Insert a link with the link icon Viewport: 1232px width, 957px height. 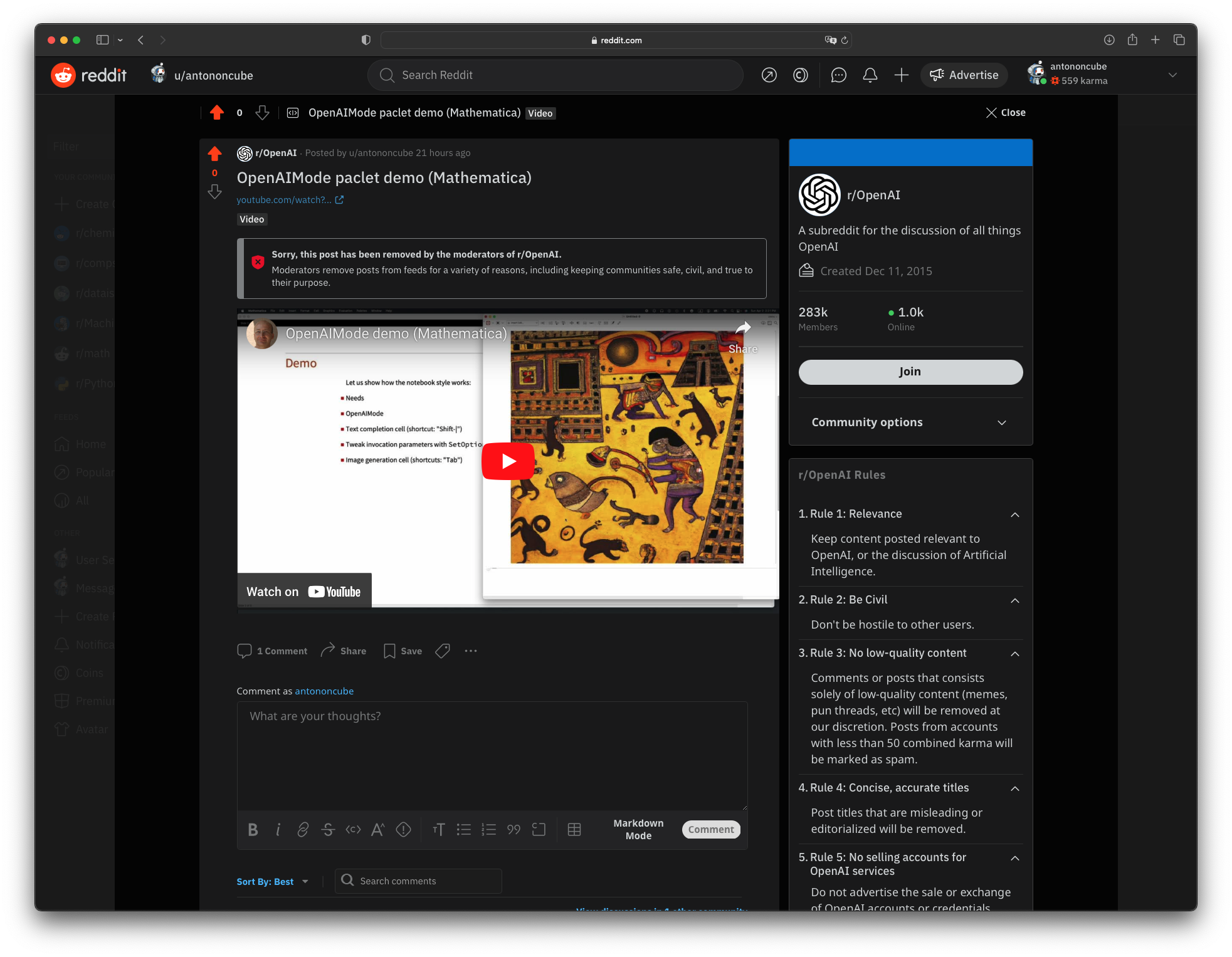click(303, 829)
